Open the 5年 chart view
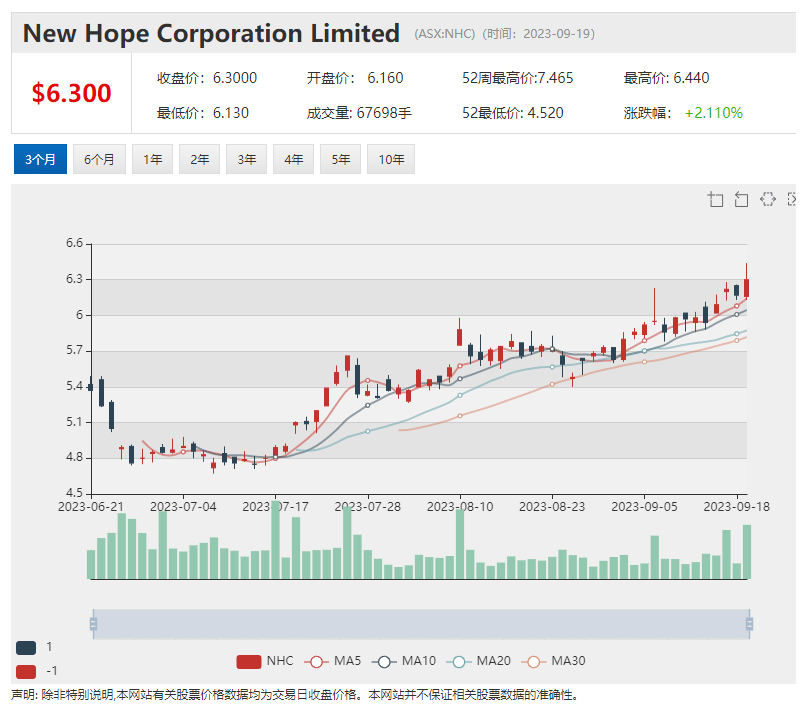Screen dimensions: 810x718 (x=340, y=159)
